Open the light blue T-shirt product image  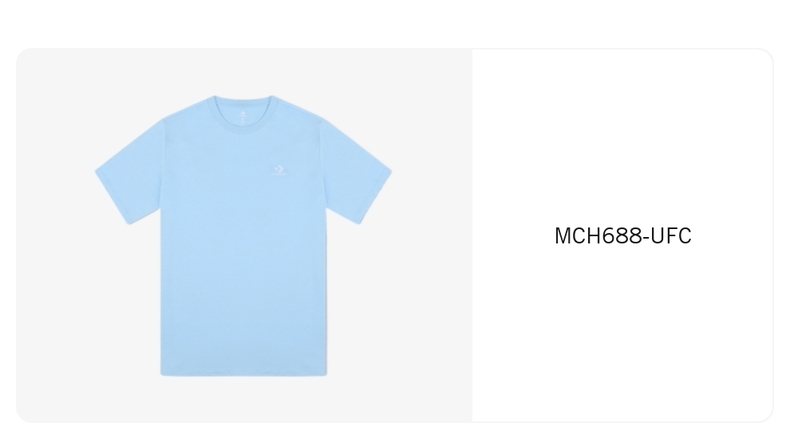pyautogui.click(x=243, y=236)
